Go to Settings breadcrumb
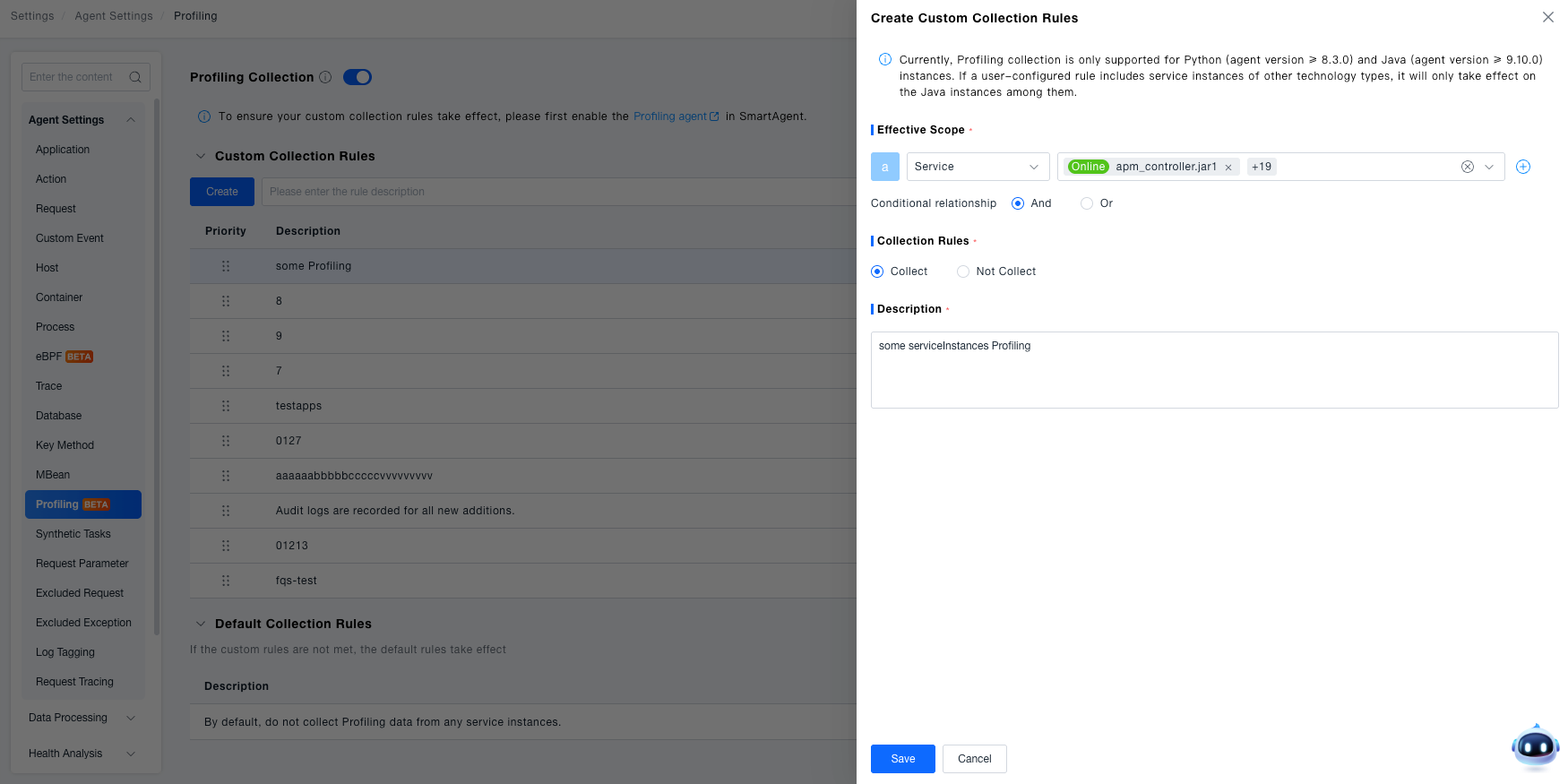Viewport: 1568px width, 784px height. pos(32,16)
